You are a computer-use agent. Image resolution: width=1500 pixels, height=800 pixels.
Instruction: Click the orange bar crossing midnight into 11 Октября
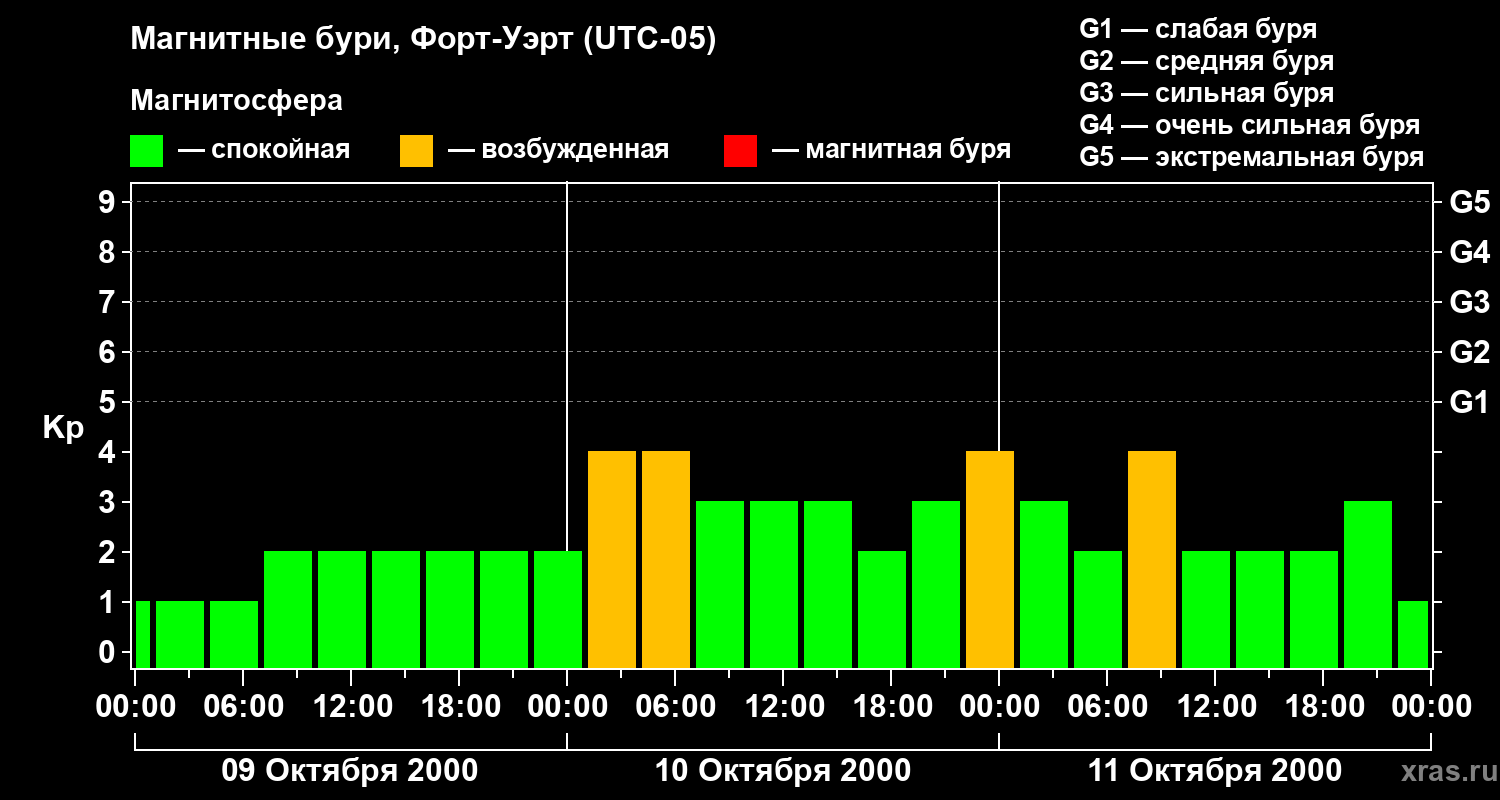click(x=990, y=560)
